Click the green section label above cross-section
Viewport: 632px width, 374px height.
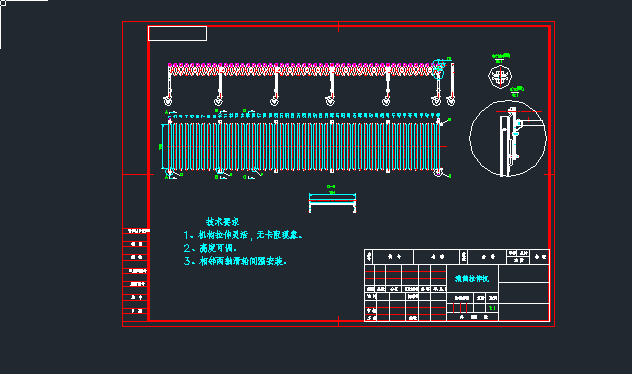click(x=331, y=187)
